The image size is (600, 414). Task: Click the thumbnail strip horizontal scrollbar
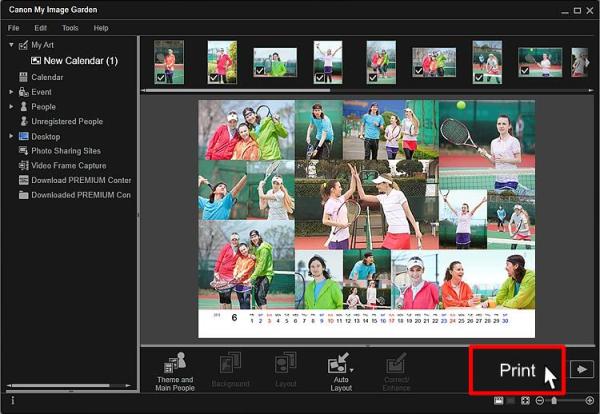tap(238, 91)
